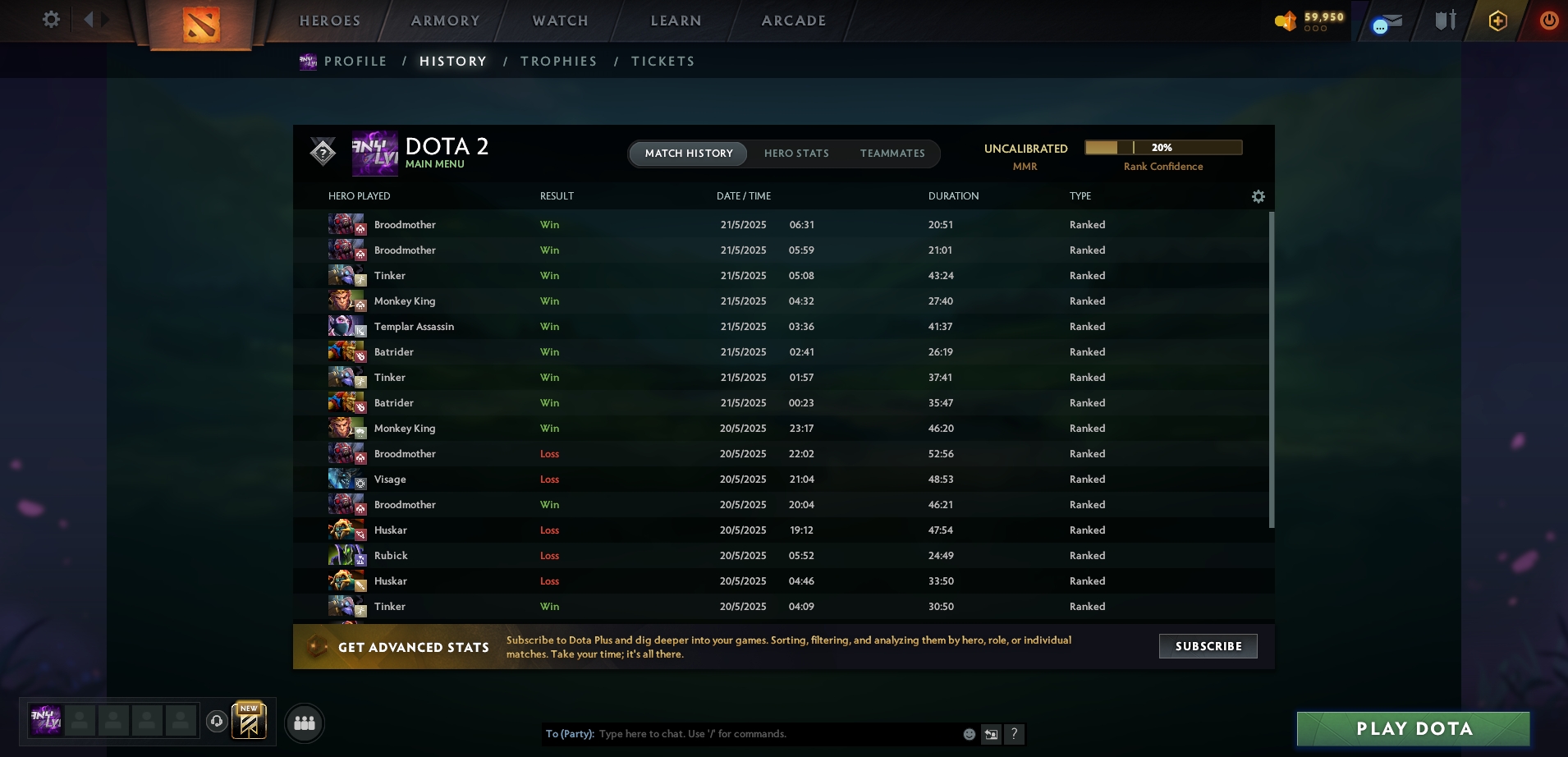The width and height of the screenshot is (1568, 757).
Task: Toggle the party voice headset icon
Action: [217, 721]
